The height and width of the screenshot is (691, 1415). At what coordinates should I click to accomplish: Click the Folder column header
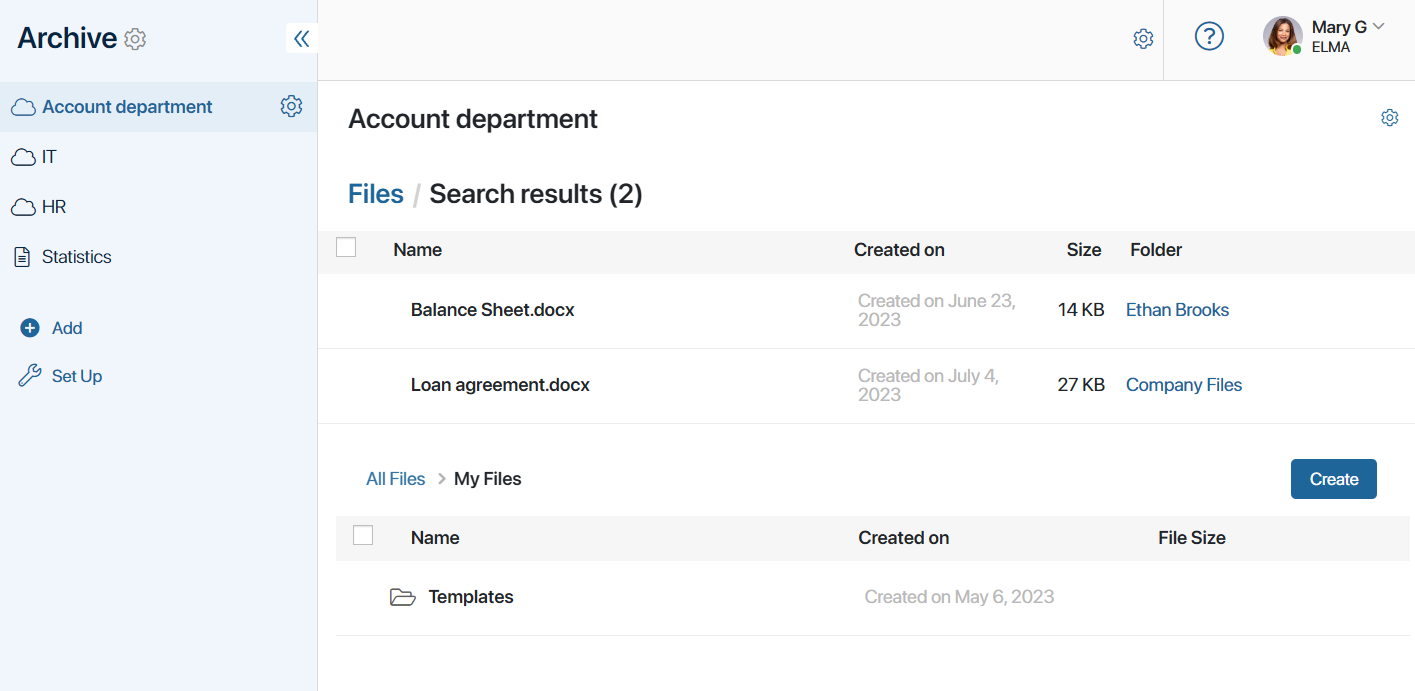click(1156, 250)
